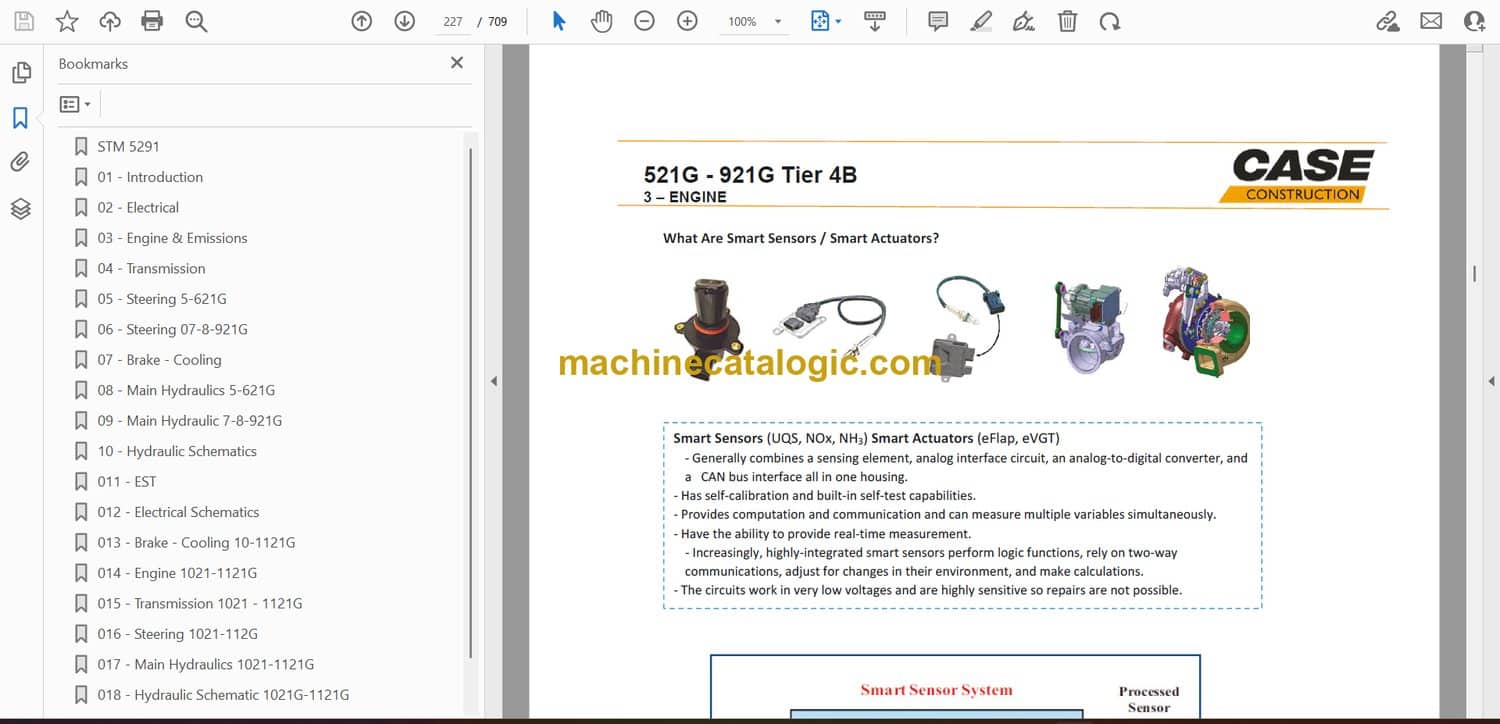The height and width of the screenshot is (724, 1500).
Task: Select the Hand pan tool
Action: tap(601, 21)
